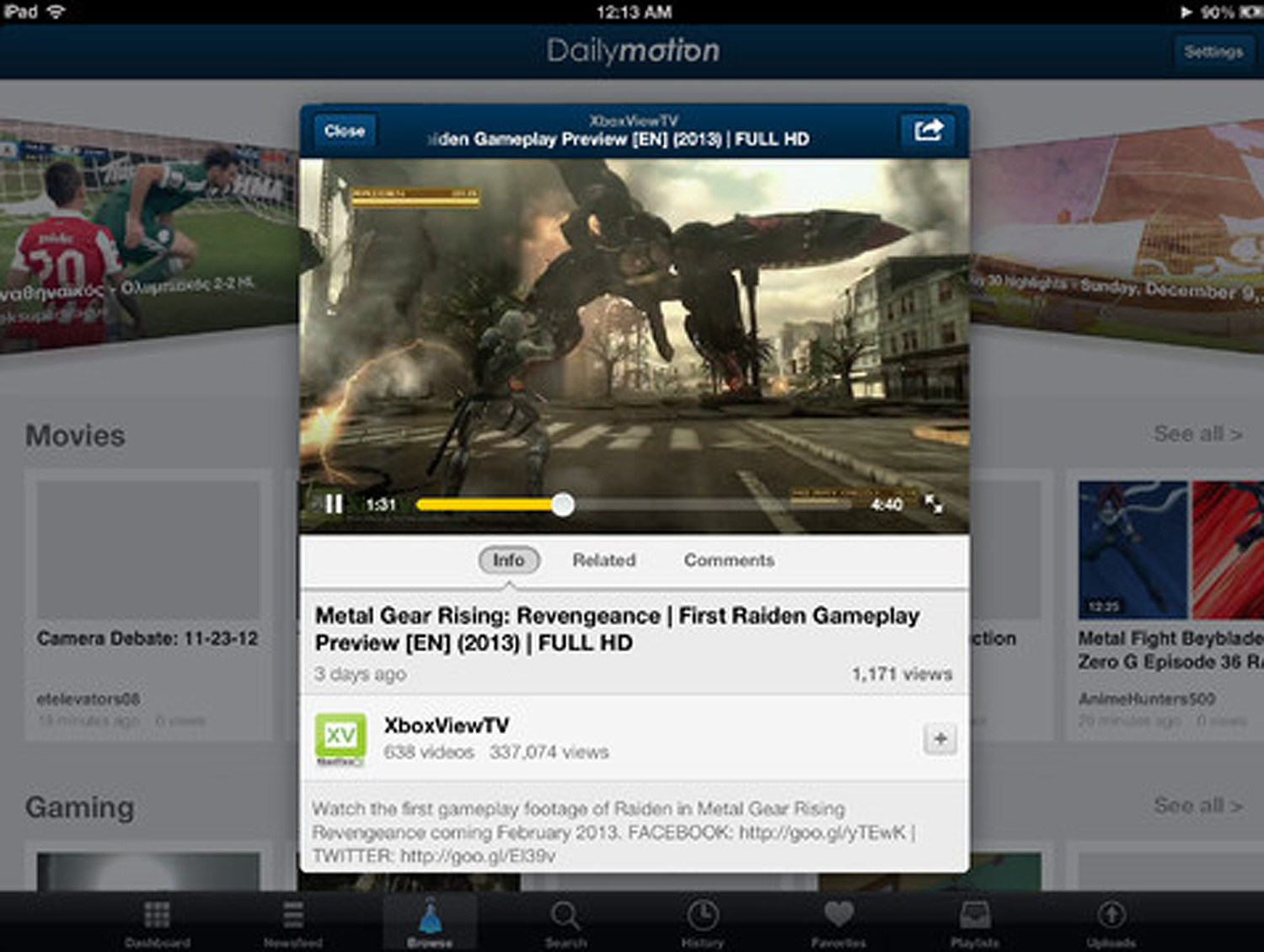Open XboxViewTV channel avatar
Viewport: 1264px width, 952px height.
click(340, 738)
